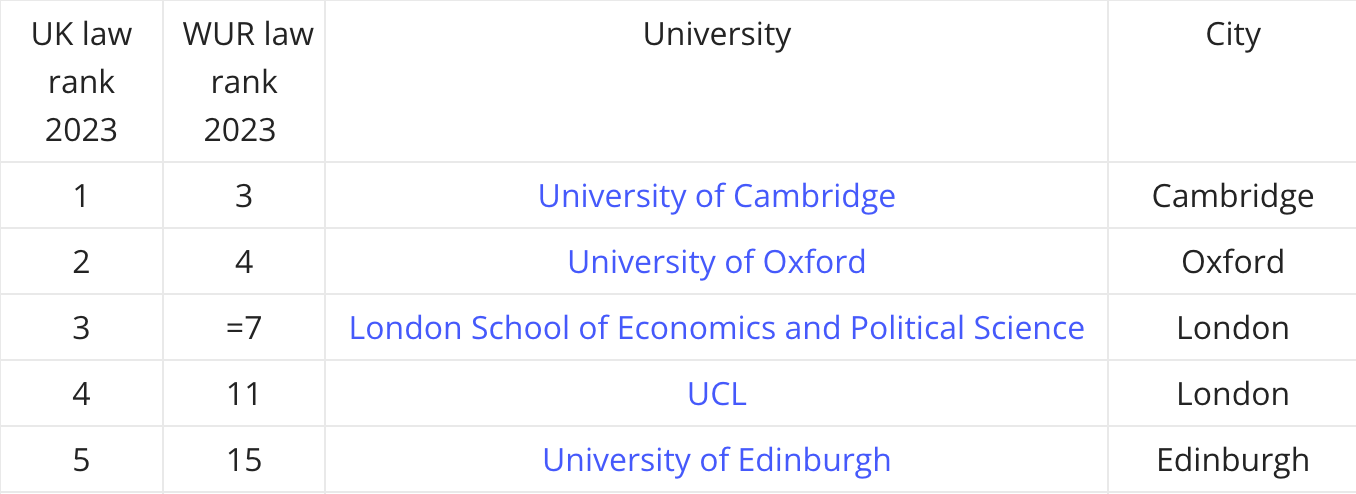Open the UCL link
The width and height of the screenshot is (1356, 494).
pos(716,394)
